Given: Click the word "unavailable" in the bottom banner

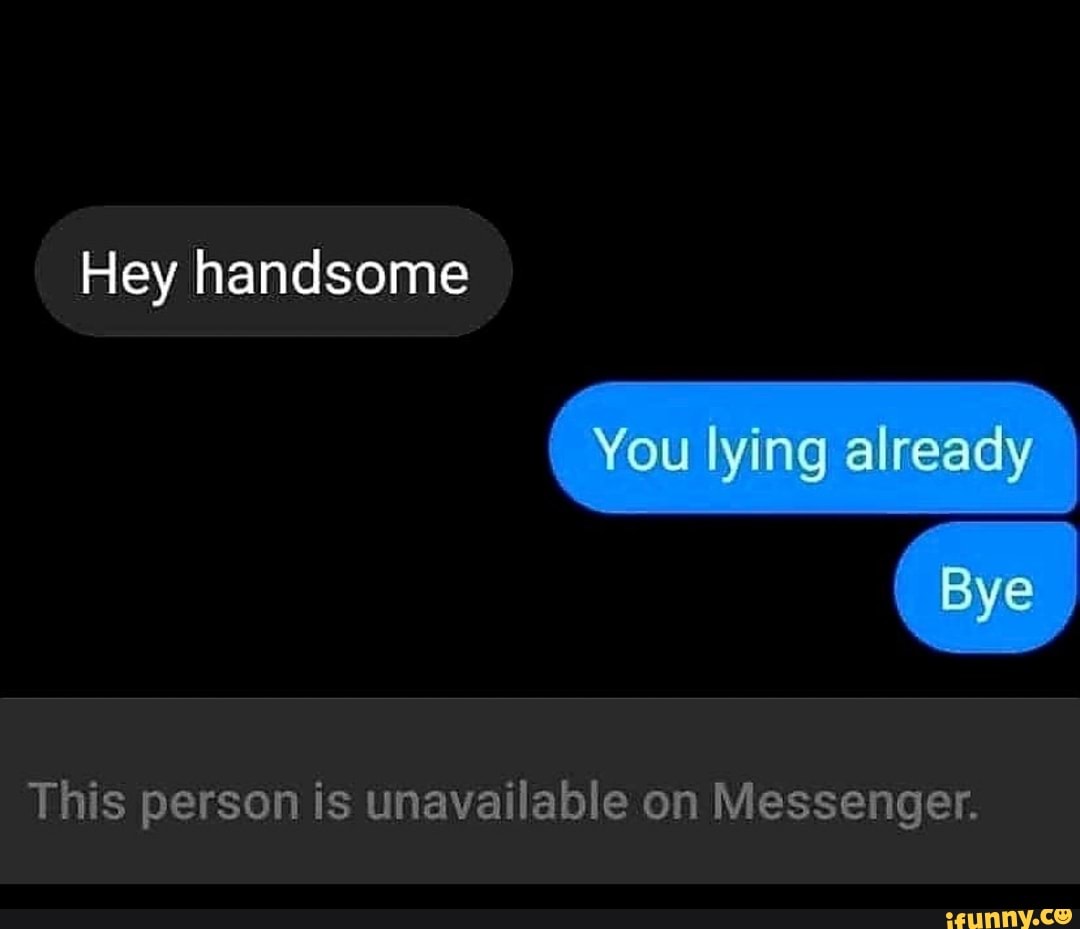Looking at the screenshot, I should click(x=497, y=802).
